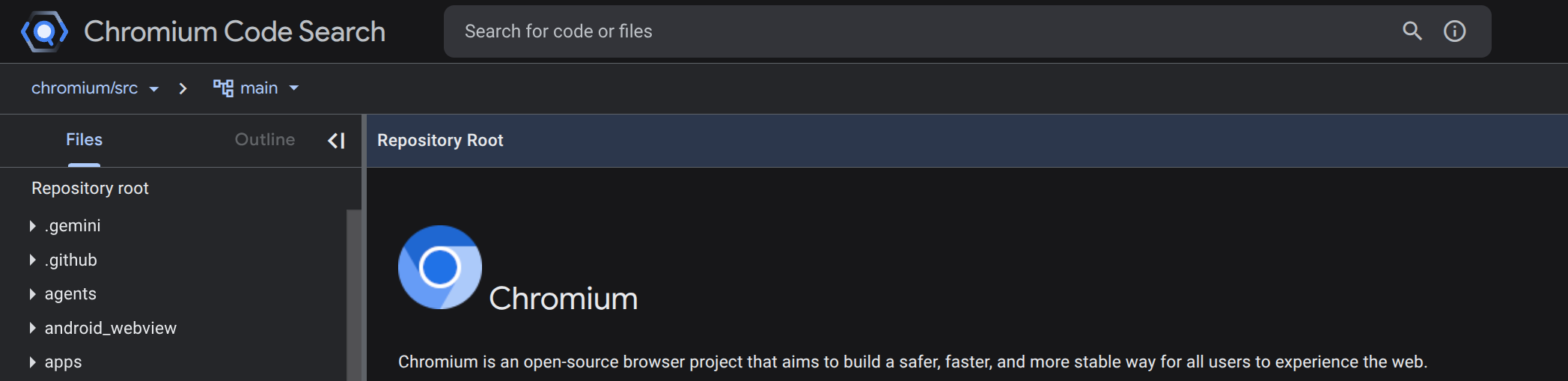Click the Chromium Code Search logo icon
Viewport: 1568px width, 381px height.
(x=44, y=31)
